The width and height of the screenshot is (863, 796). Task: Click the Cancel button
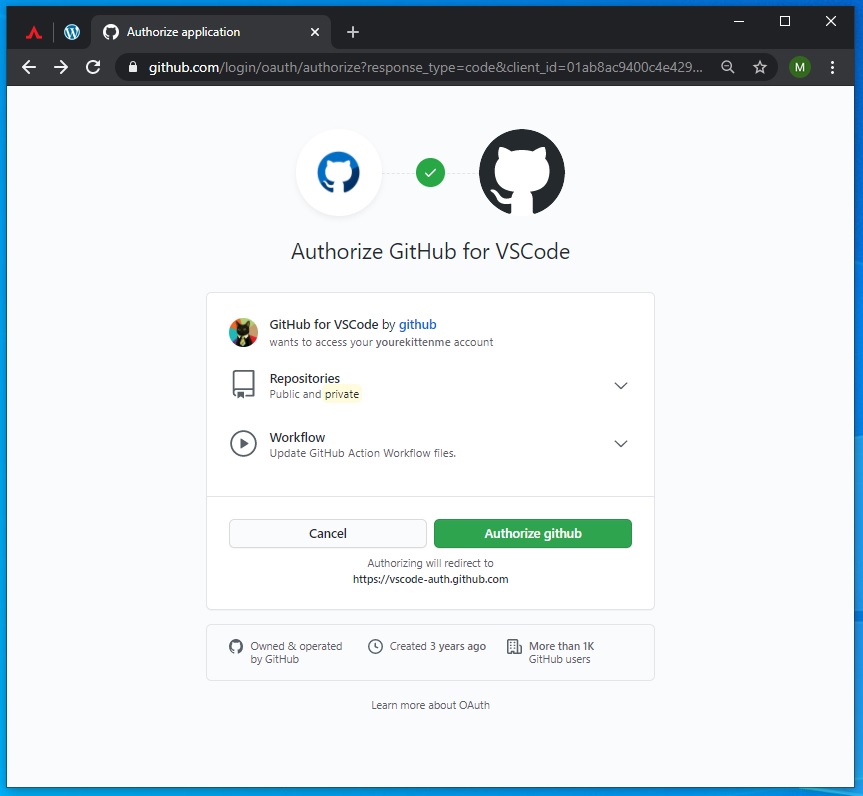point(327,533)
